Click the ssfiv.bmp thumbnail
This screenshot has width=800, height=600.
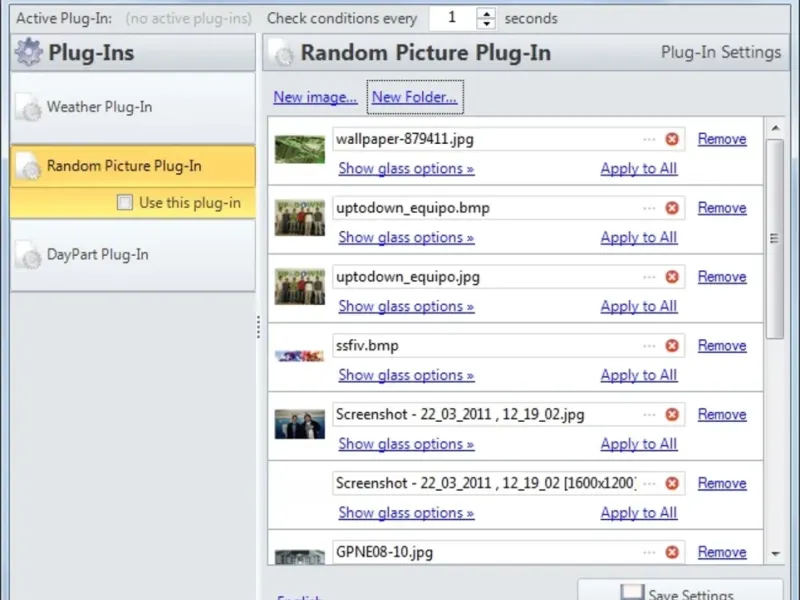click(x=299, y=356)
